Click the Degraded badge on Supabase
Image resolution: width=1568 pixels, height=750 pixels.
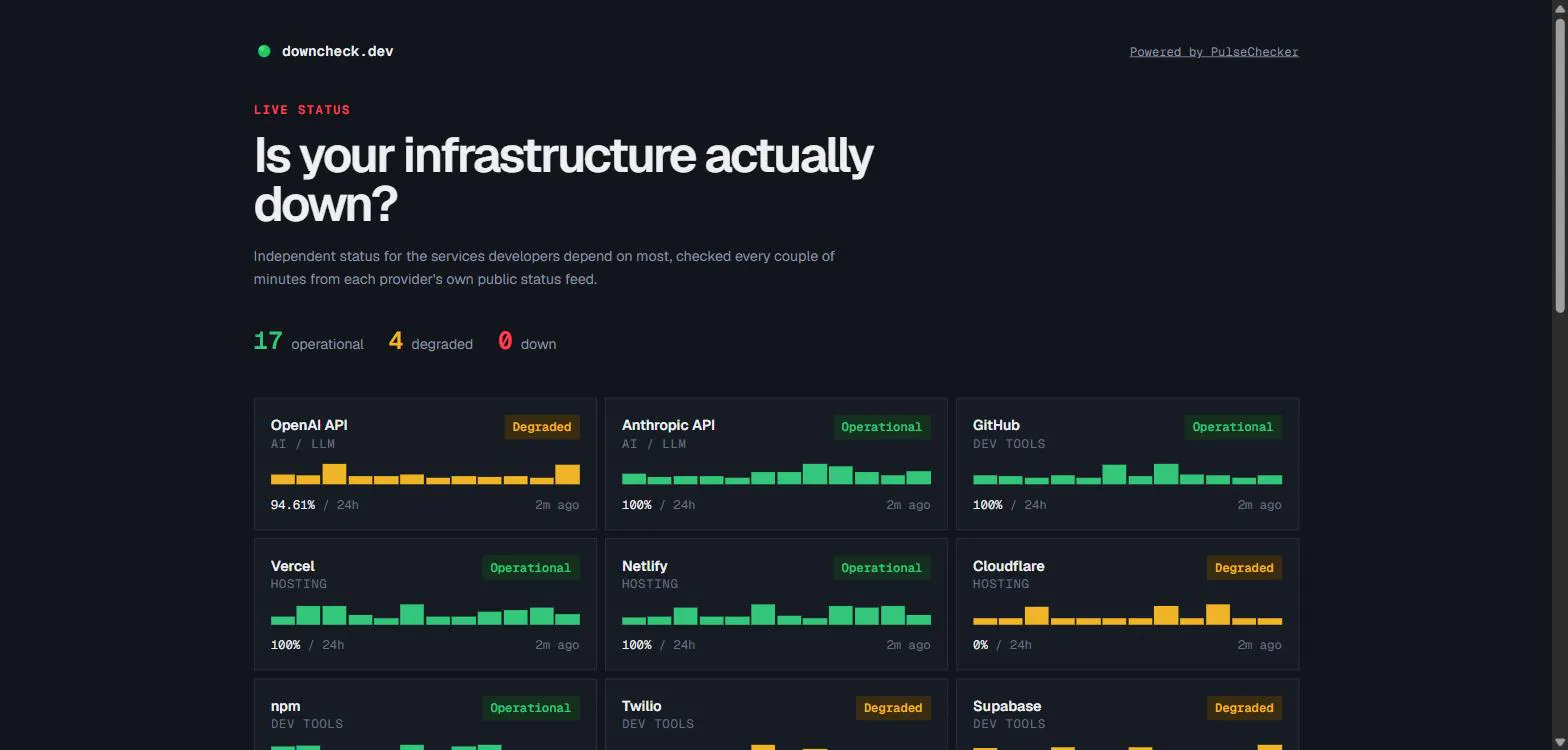(1244, 708)
